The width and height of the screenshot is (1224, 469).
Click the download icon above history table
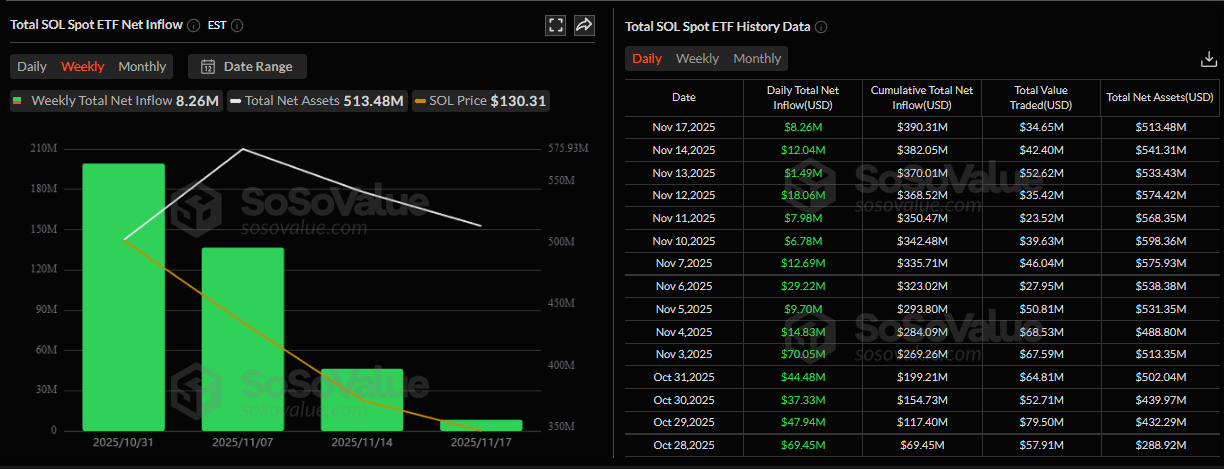(1207, 60)
